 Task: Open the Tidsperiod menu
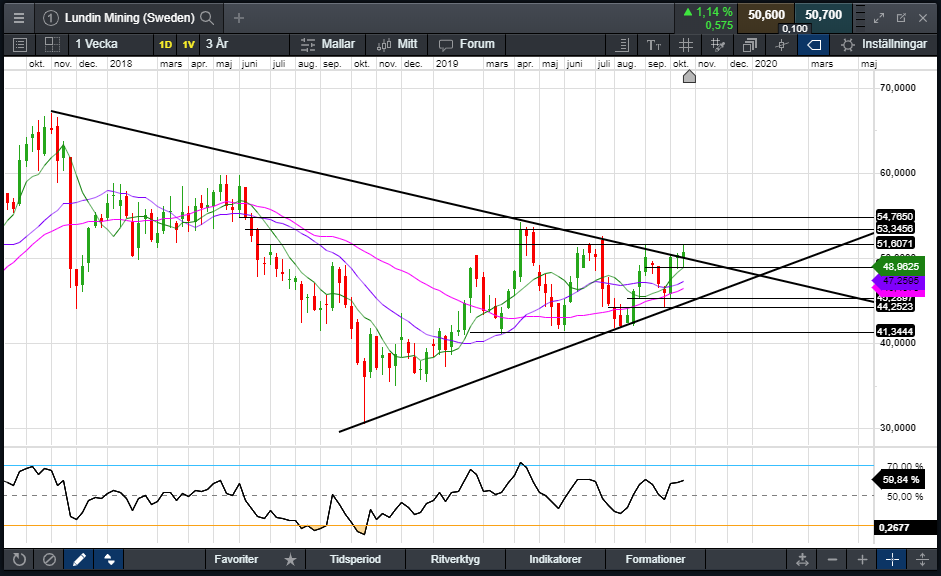coord(355,560)
